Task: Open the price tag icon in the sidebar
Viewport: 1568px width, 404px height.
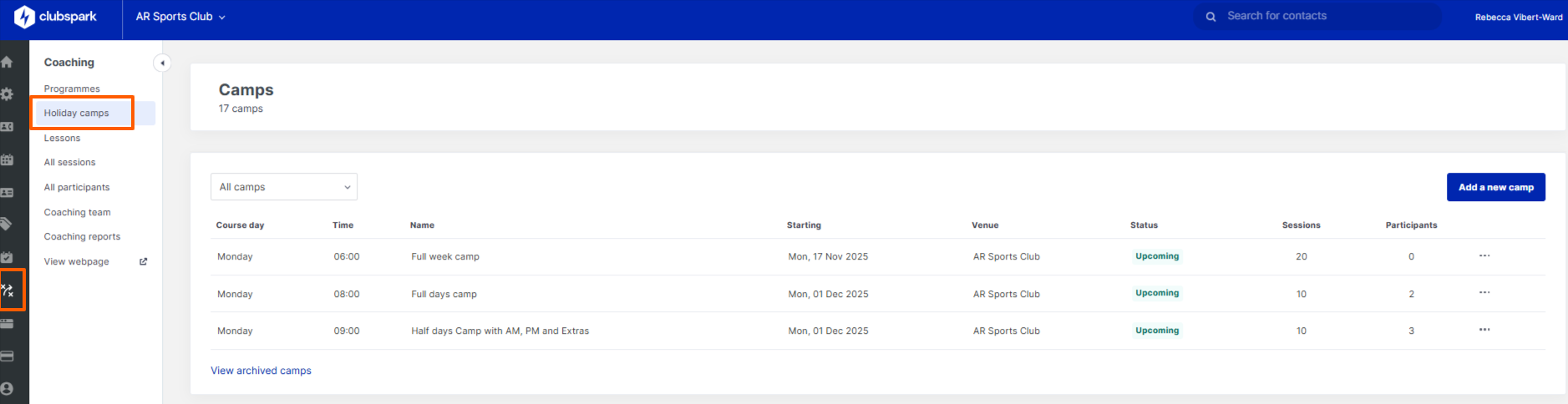Action: pyautogui.click(x=7, y=225)
